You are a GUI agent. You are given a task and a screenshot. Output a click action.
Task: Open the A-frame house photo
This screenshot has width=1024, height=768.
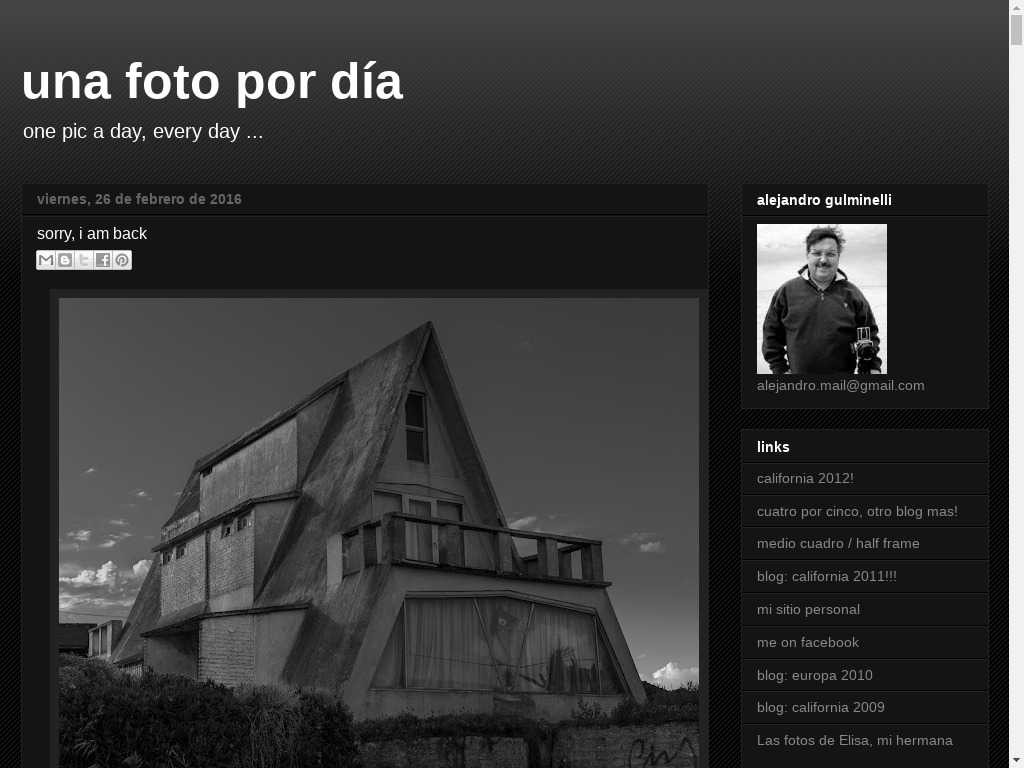click(x=379, y=532)
